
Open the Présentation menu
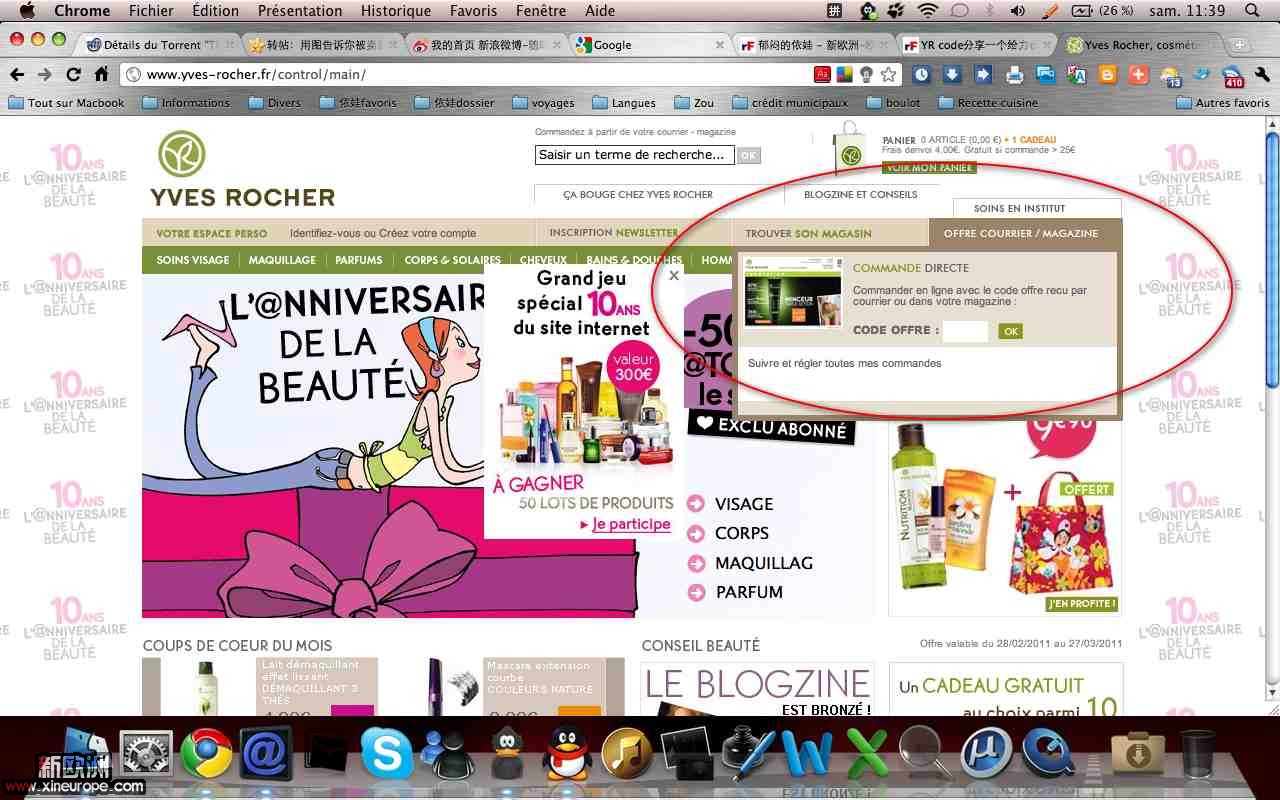pyautogui.click(x=300, y=11)
